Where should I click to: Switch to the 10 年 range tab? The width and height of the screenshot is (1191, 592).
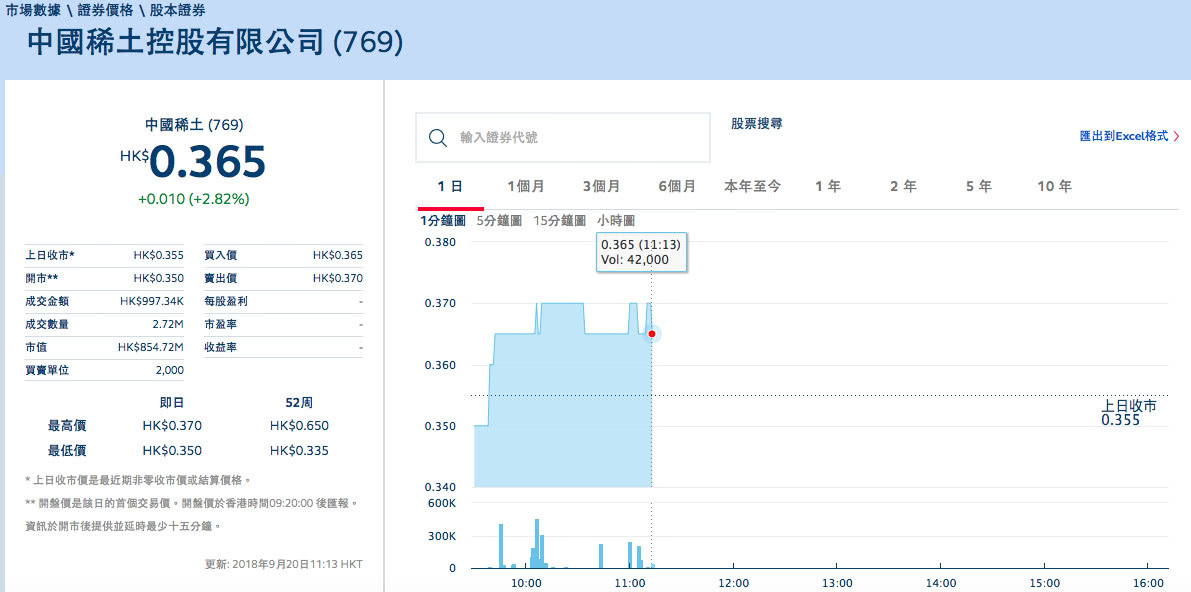[1054, 187]
